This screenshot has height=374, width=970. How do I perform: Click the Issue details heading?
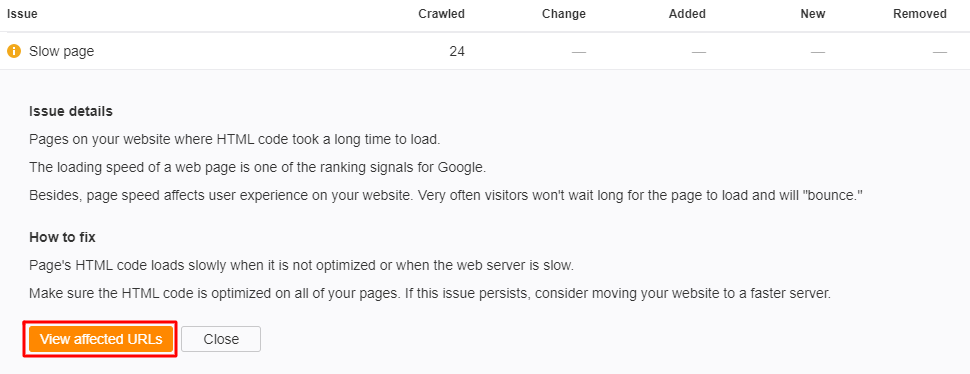71,112
